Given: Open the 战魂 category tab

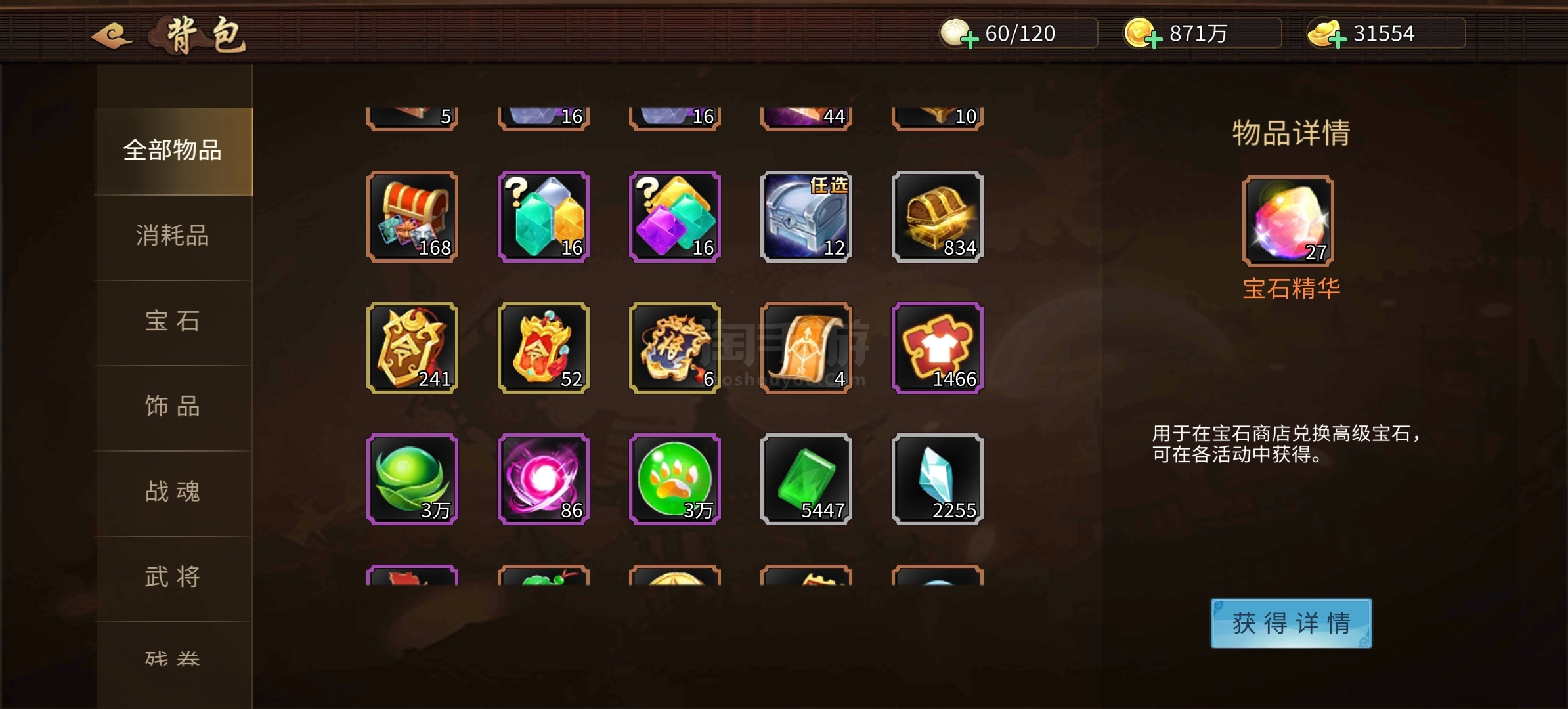Looking at the screenshot, I should pos(173,492).
